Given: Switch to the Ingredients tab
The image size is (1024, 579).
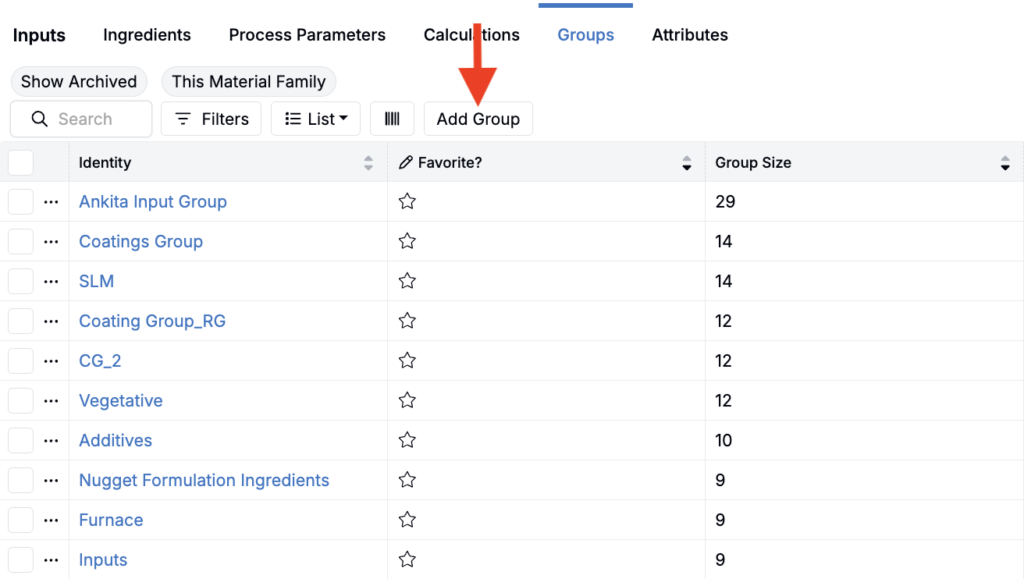Looking at the screenshot, I should 147,35.
